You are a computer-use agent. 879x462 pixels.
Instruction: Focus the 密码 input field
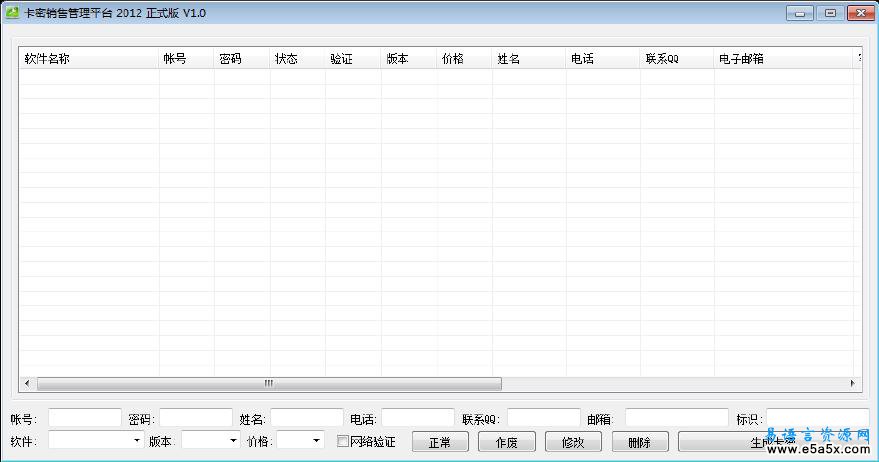pyautogui.click(x=196, y=418)
